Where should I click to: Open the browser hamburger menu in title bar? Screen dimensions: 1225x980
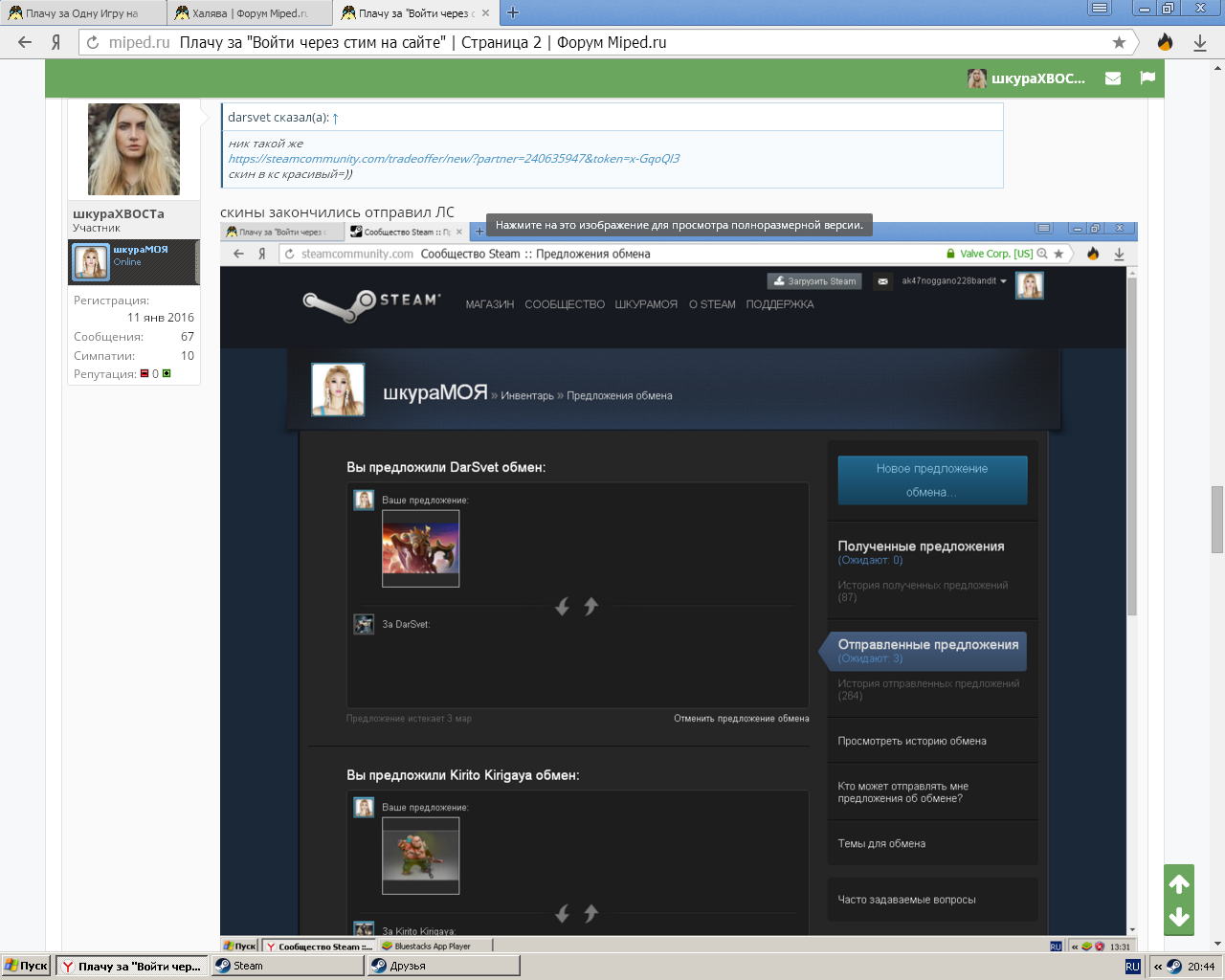(x=1100, y=9)
